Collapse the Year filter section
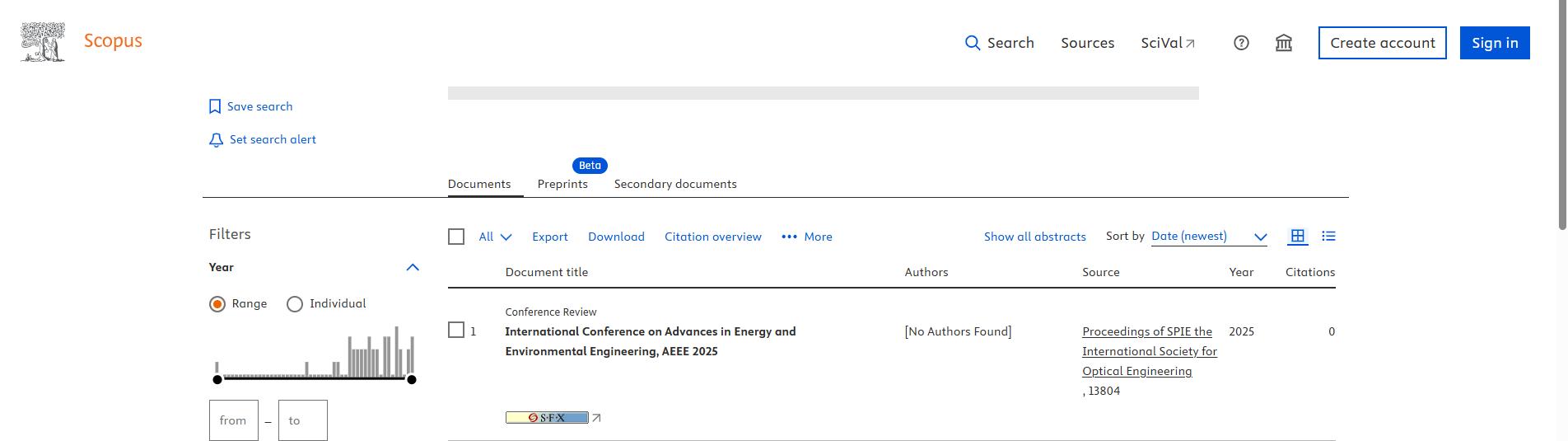 [413, 267]
